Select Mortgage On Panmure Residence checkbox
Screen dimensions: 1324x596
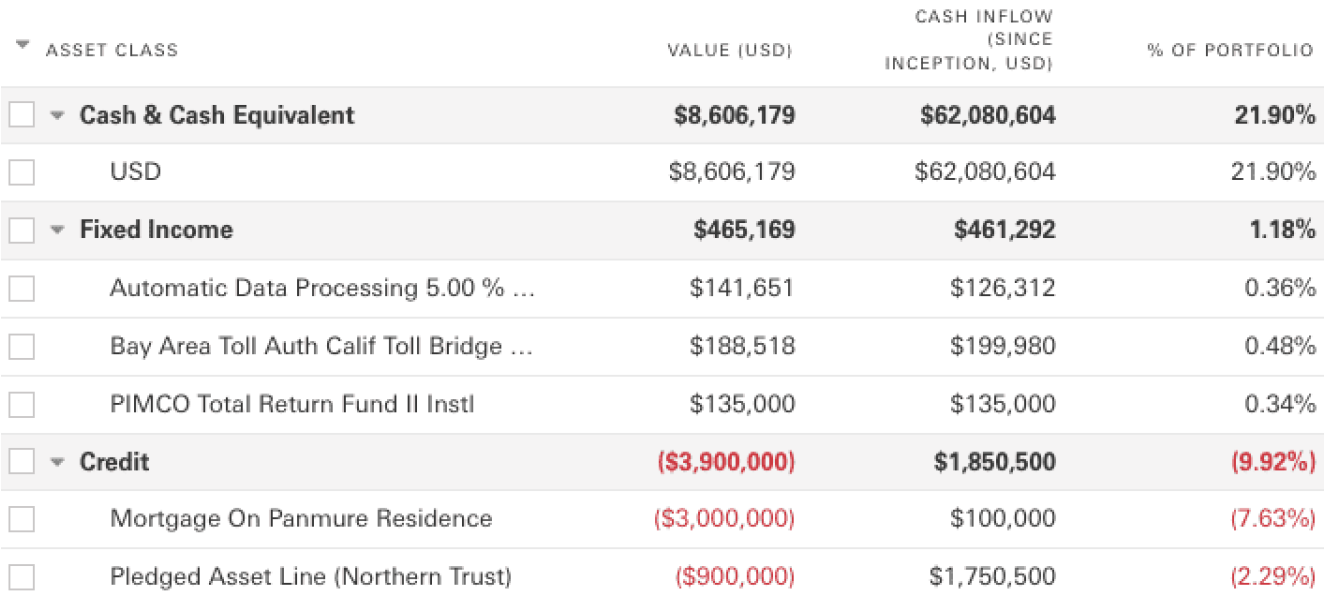tap(21, 519)
